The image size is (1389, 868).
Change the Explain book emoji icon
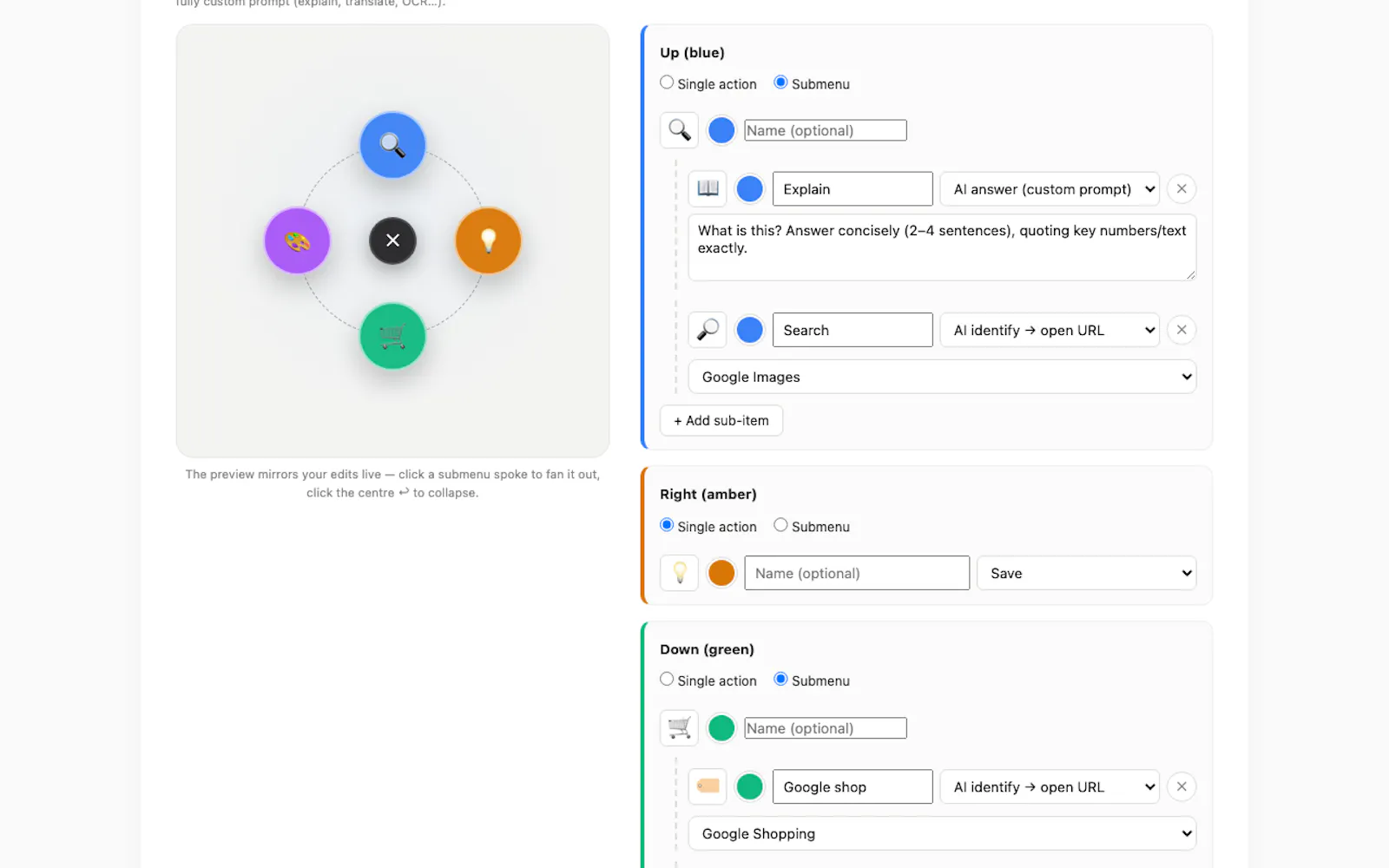coord(708,188)
